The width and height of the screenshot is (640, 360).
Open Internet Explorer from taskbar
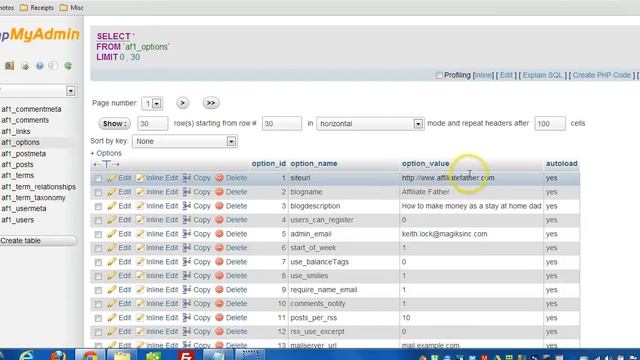click(27, 355)
